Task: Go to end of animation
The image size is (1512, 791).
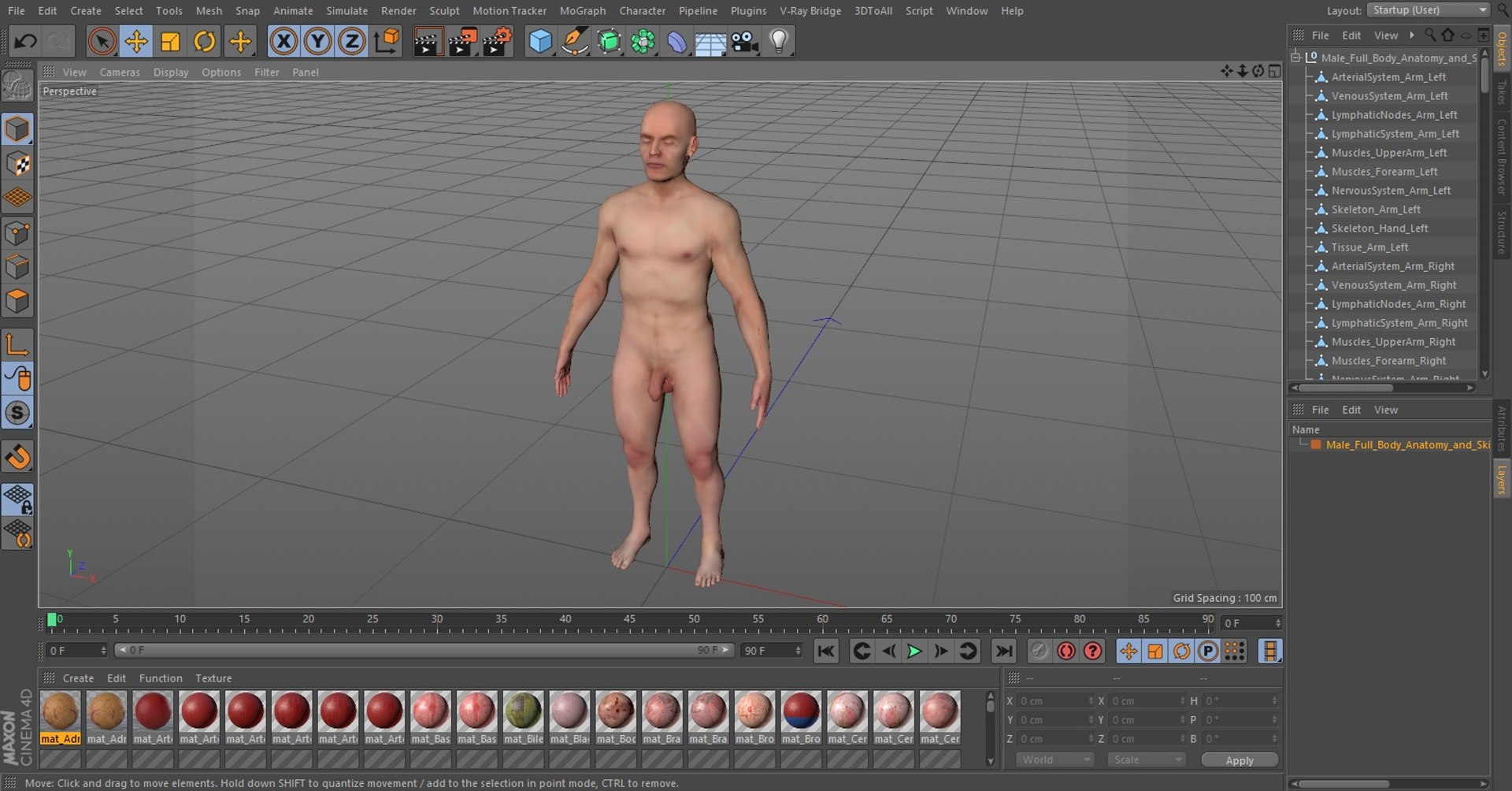Action: pos(1003,651)
